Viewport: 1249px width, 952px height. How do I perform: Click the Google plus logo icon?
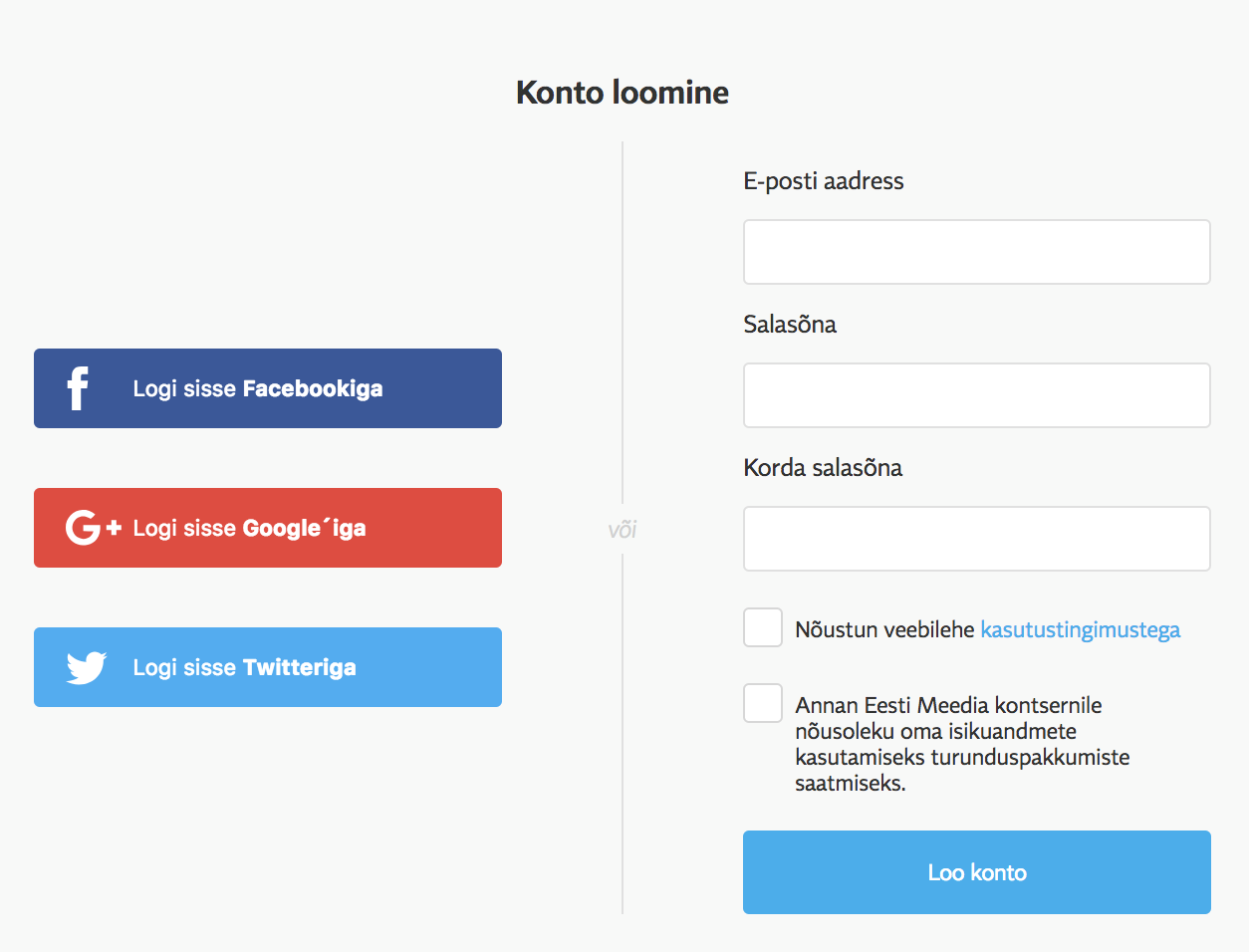(x=93, y=528)
